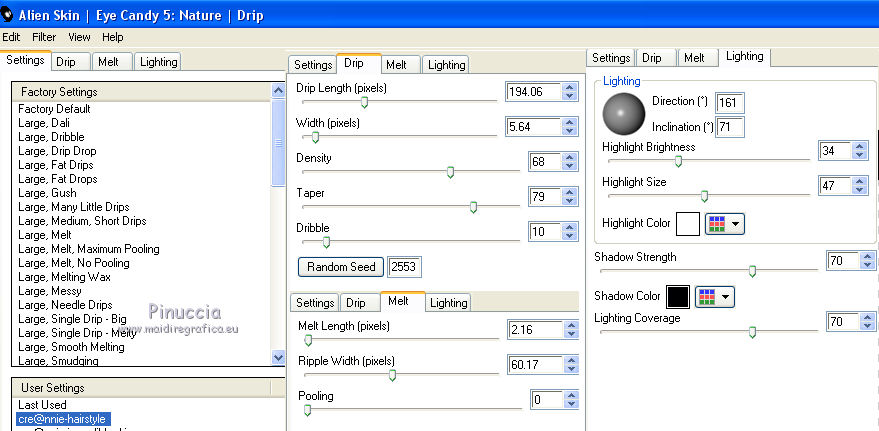The image size is (879, 431).
Task: Click the Width slider handle
Action: click(315, 137)
